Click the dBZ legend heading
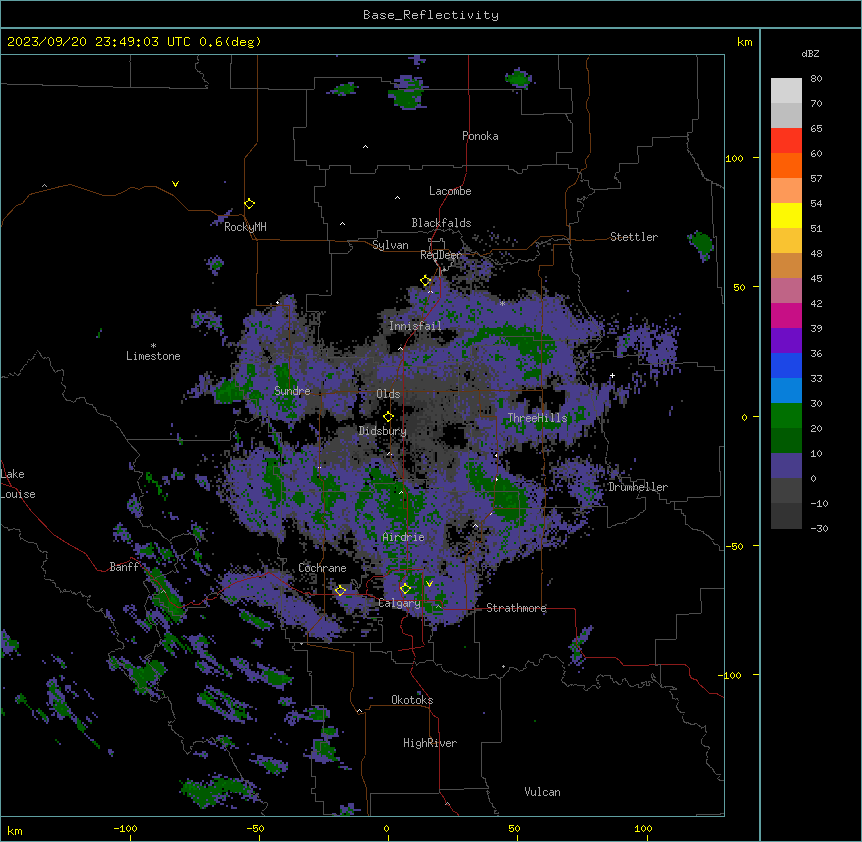Viewport: 862px width, 842px height. point(810,54)
